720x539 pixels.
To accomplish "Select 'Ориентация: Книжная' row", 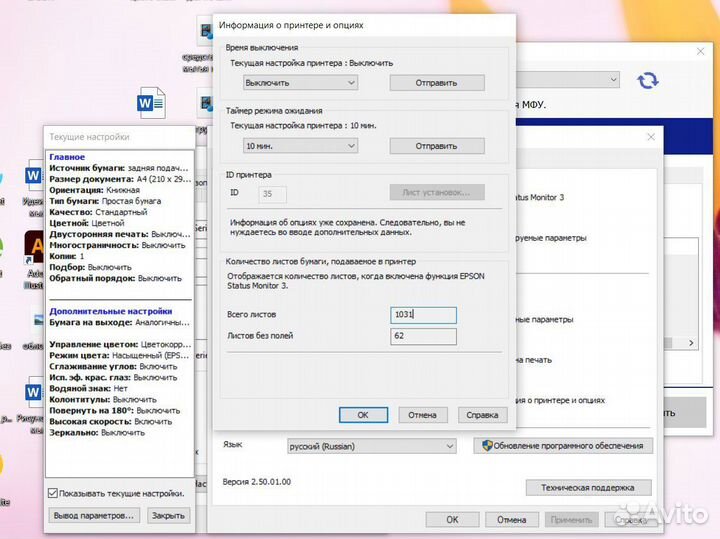I will click(x=95, y=190).
